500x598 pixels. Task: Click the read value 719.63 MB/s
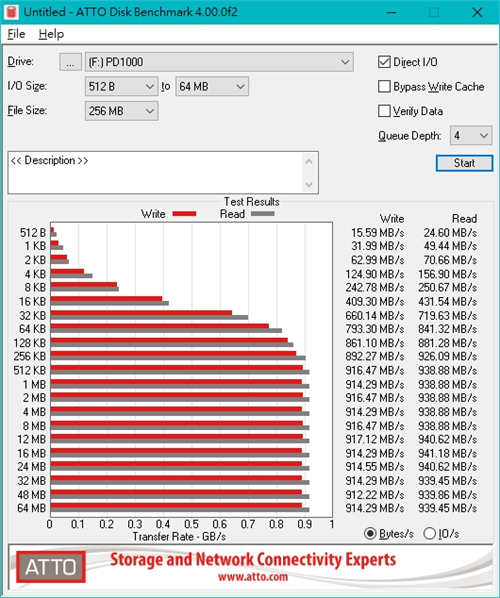447,316
